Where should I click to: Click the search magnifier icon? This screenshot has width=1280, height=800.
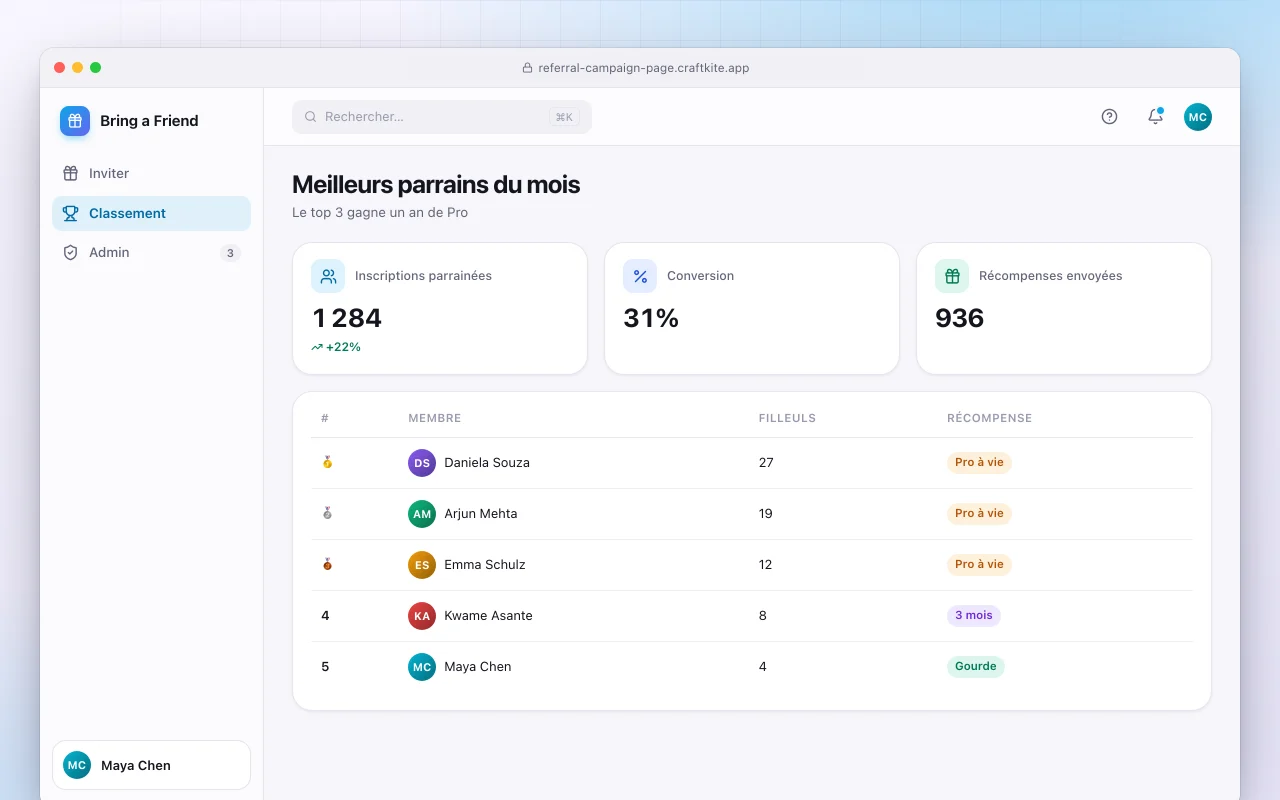311,117
